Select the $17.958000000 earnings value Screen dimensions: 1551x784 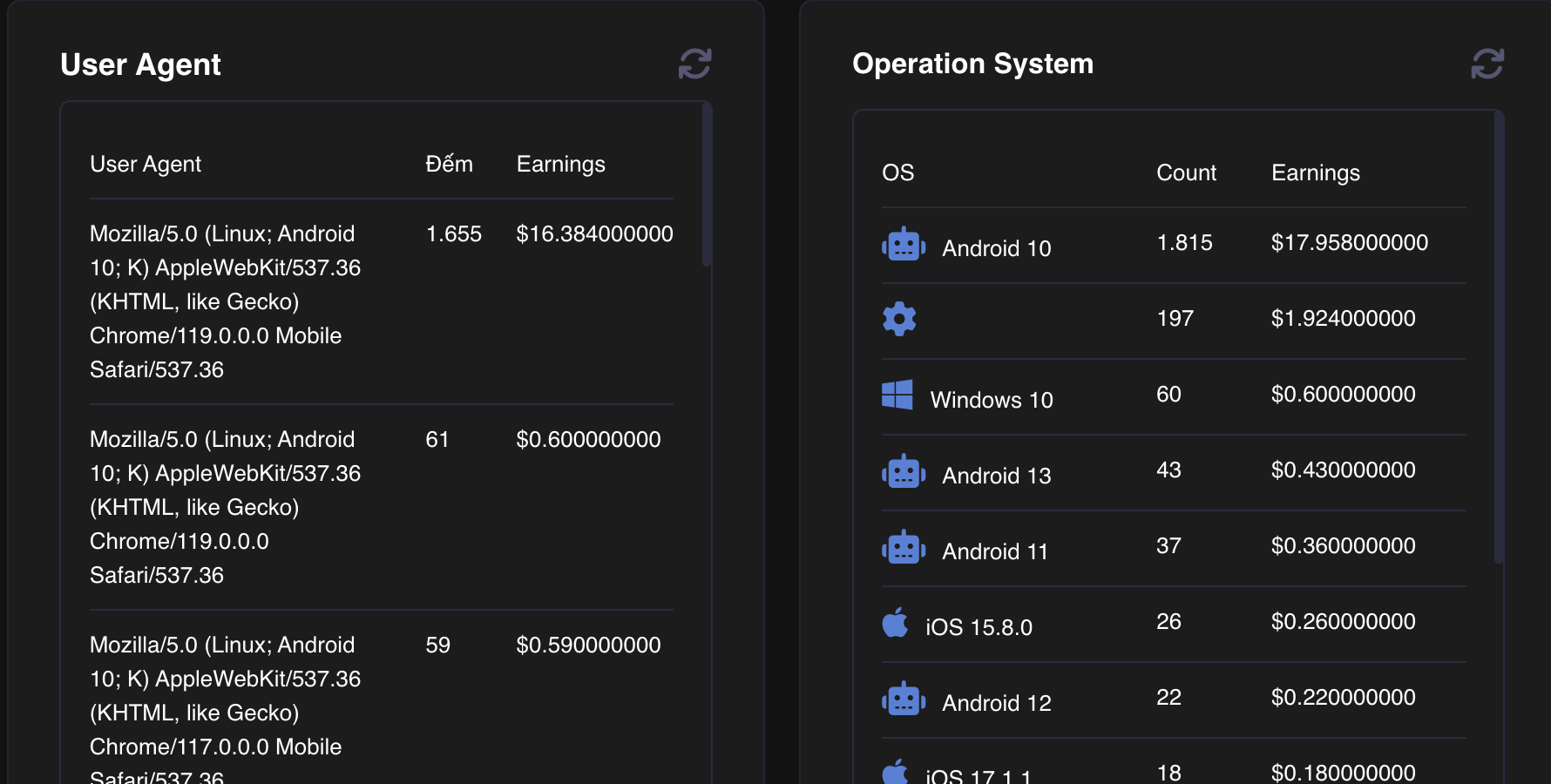click(1349, 242)
